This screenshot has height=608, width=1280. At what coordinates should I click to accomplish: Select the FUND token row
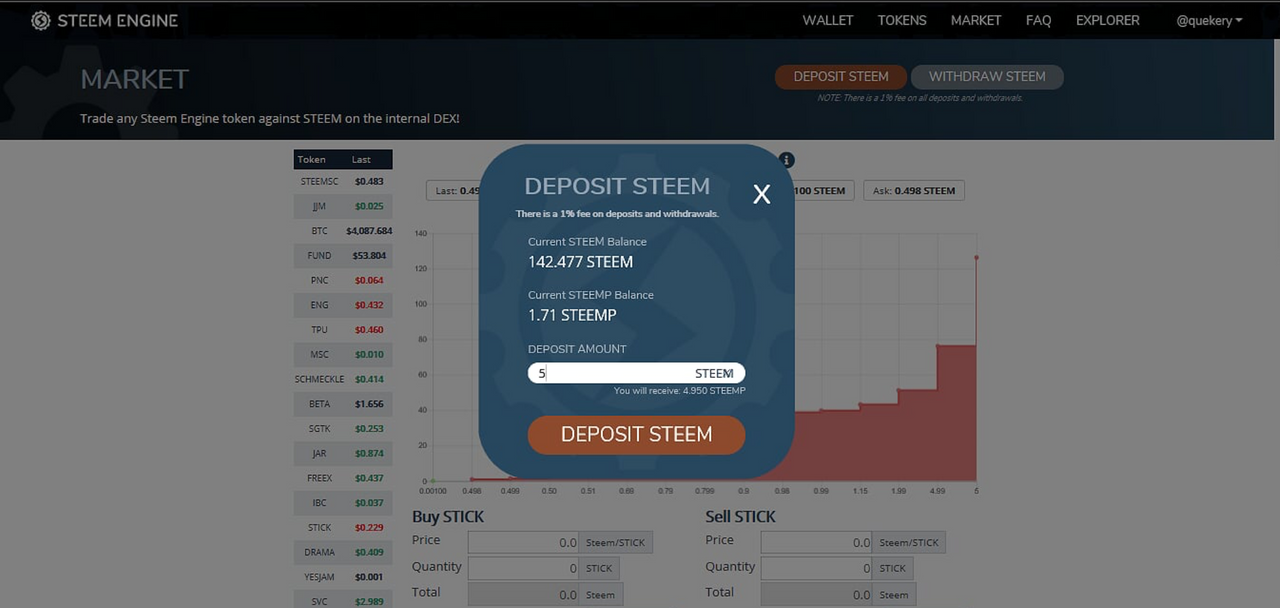click(x=343, y=256)
